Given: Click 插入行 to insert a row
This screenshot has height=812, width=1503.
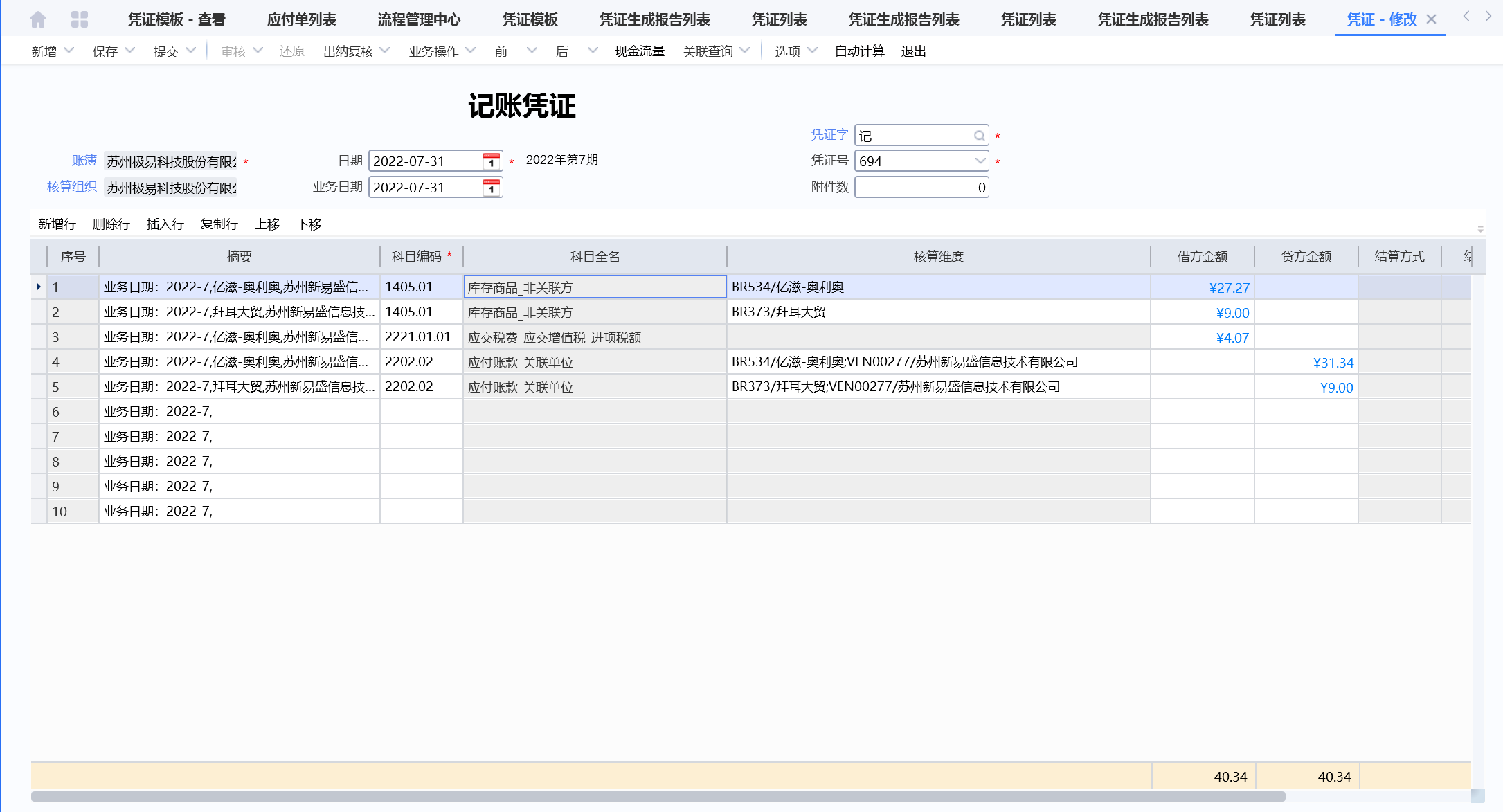Looking at the screenshot, I should pos(165,224).
